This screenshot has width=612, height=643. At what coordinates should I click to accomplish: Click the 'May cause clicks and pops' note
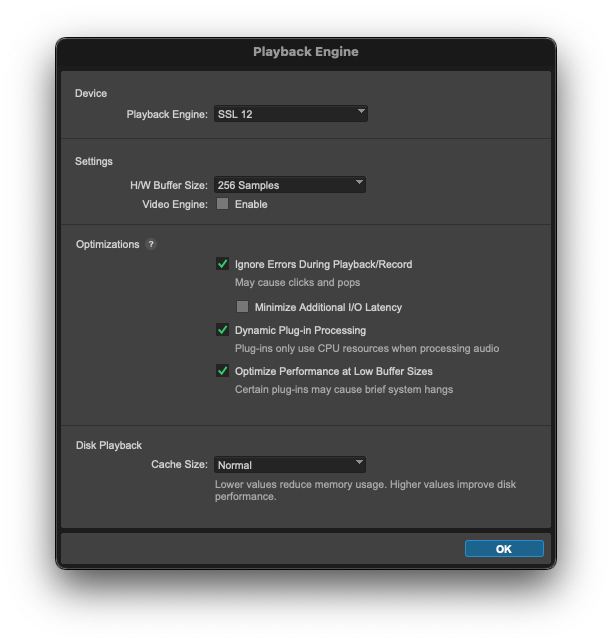tap(297, 283)
